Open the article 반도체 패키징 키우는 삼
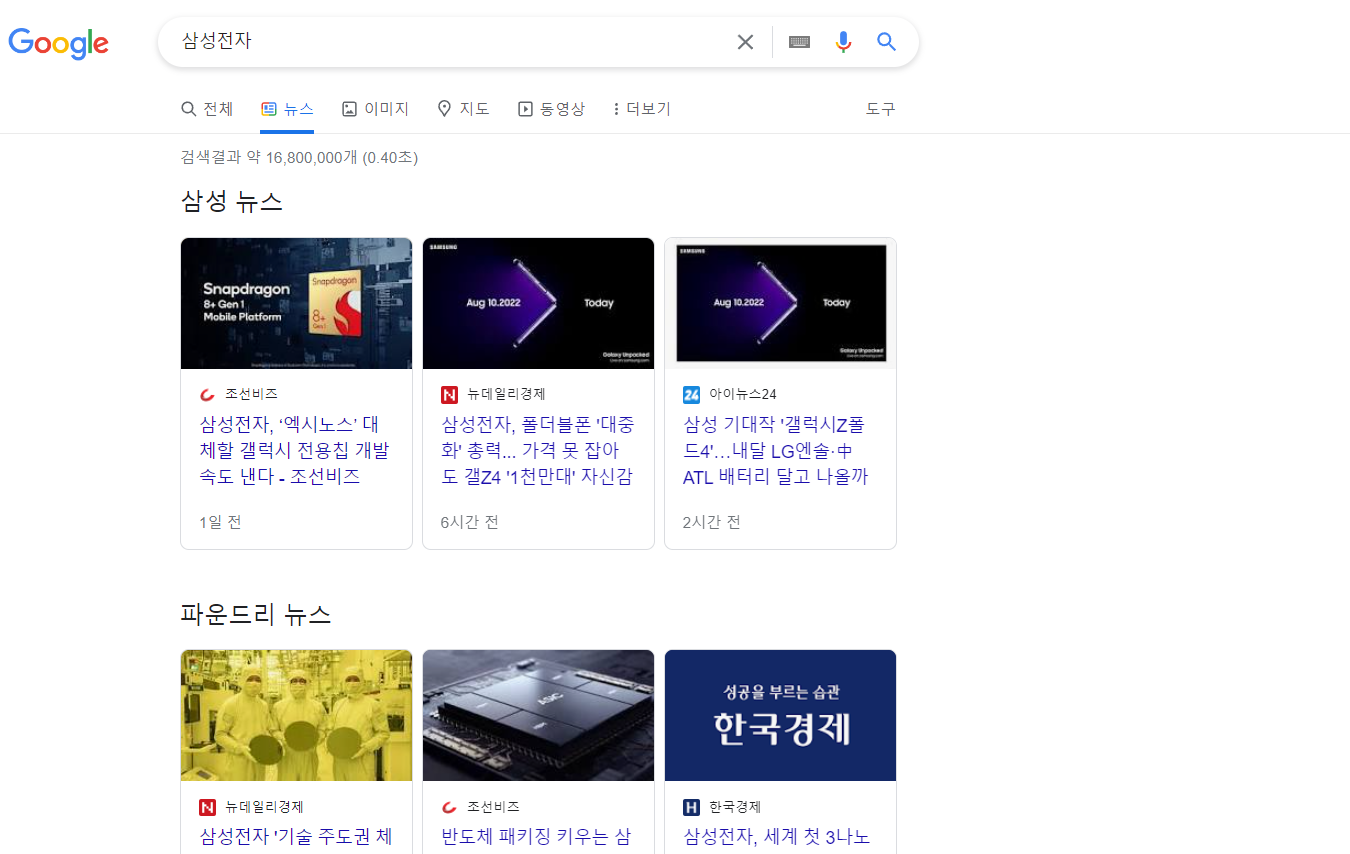Image resolution: width=1350 pixels, height=854 pixels. 537,836
